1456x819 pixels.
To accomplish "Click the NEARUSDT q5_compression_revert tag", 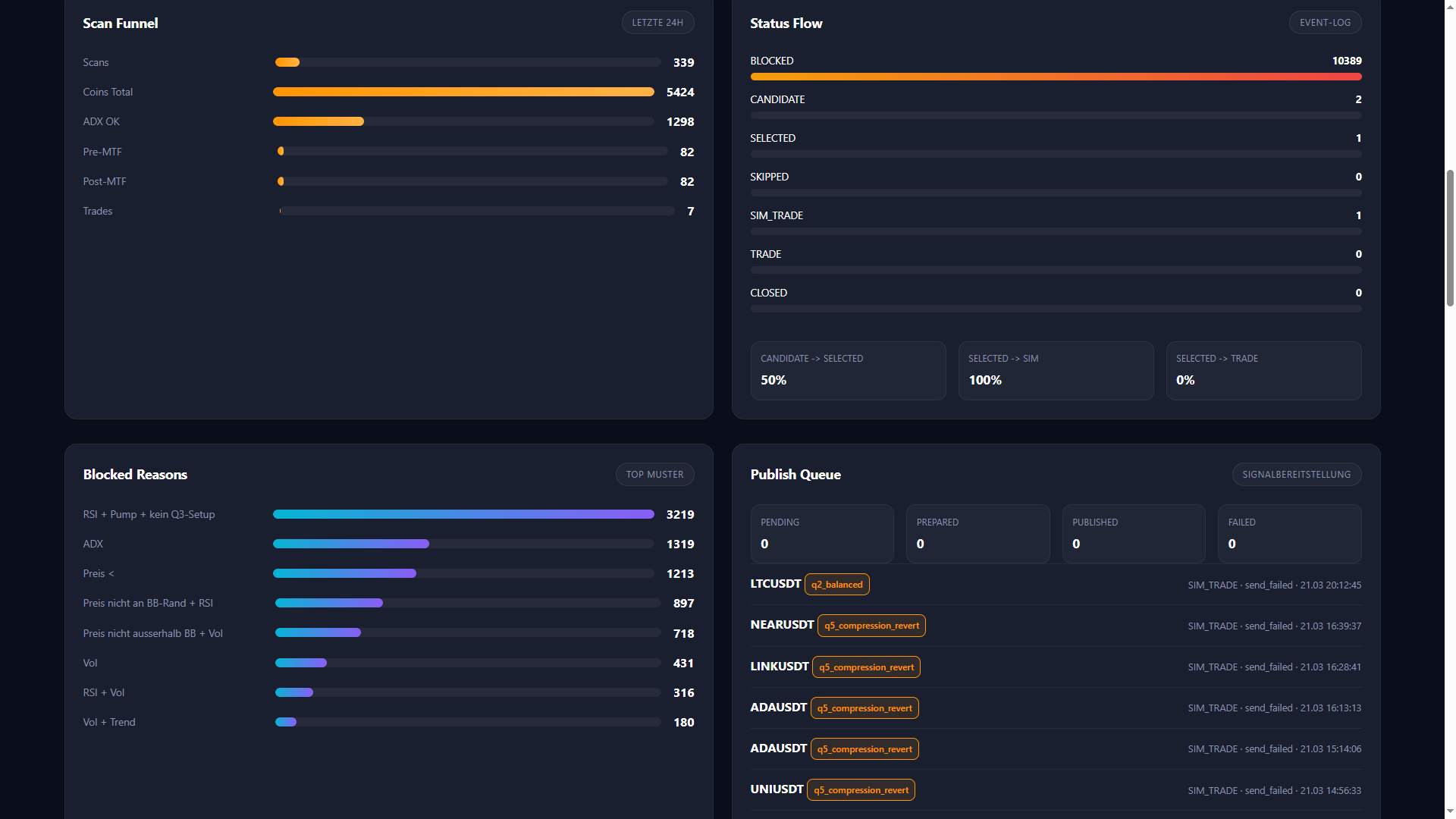I will click(x=871, y=626).
